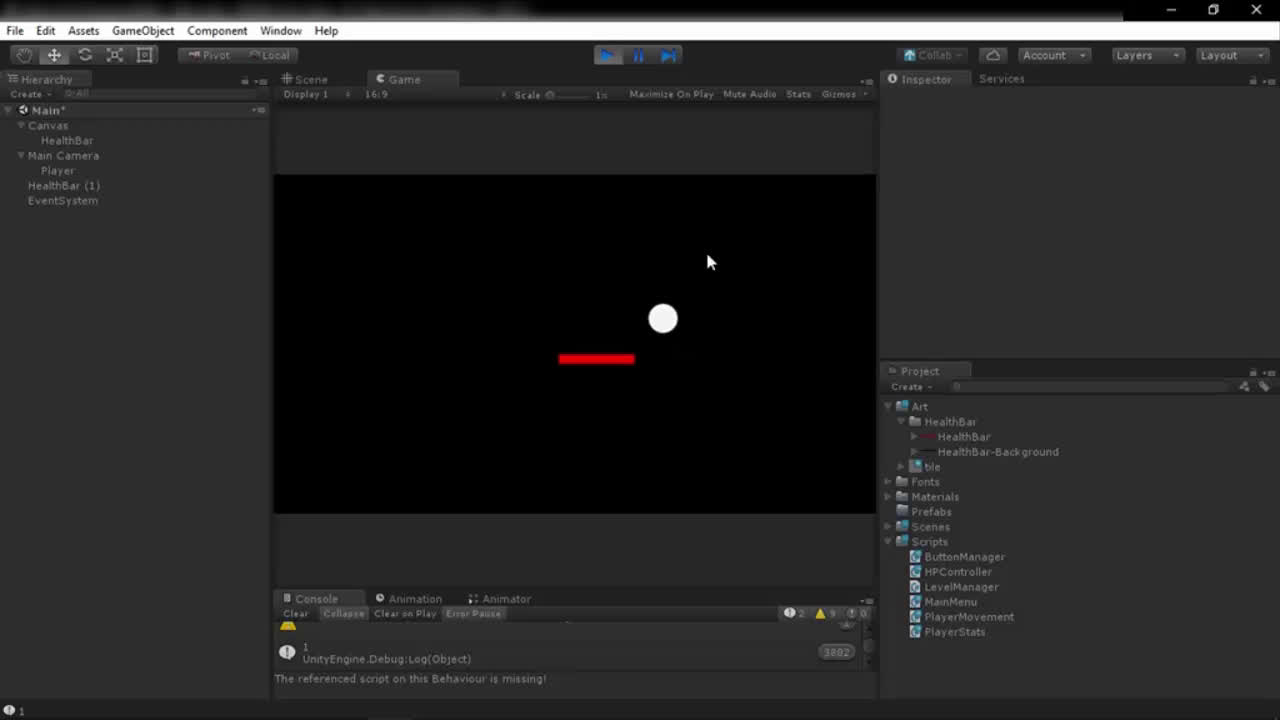
Task: Toggle Local handle rotation button
Action: click(x=269, y=55)
